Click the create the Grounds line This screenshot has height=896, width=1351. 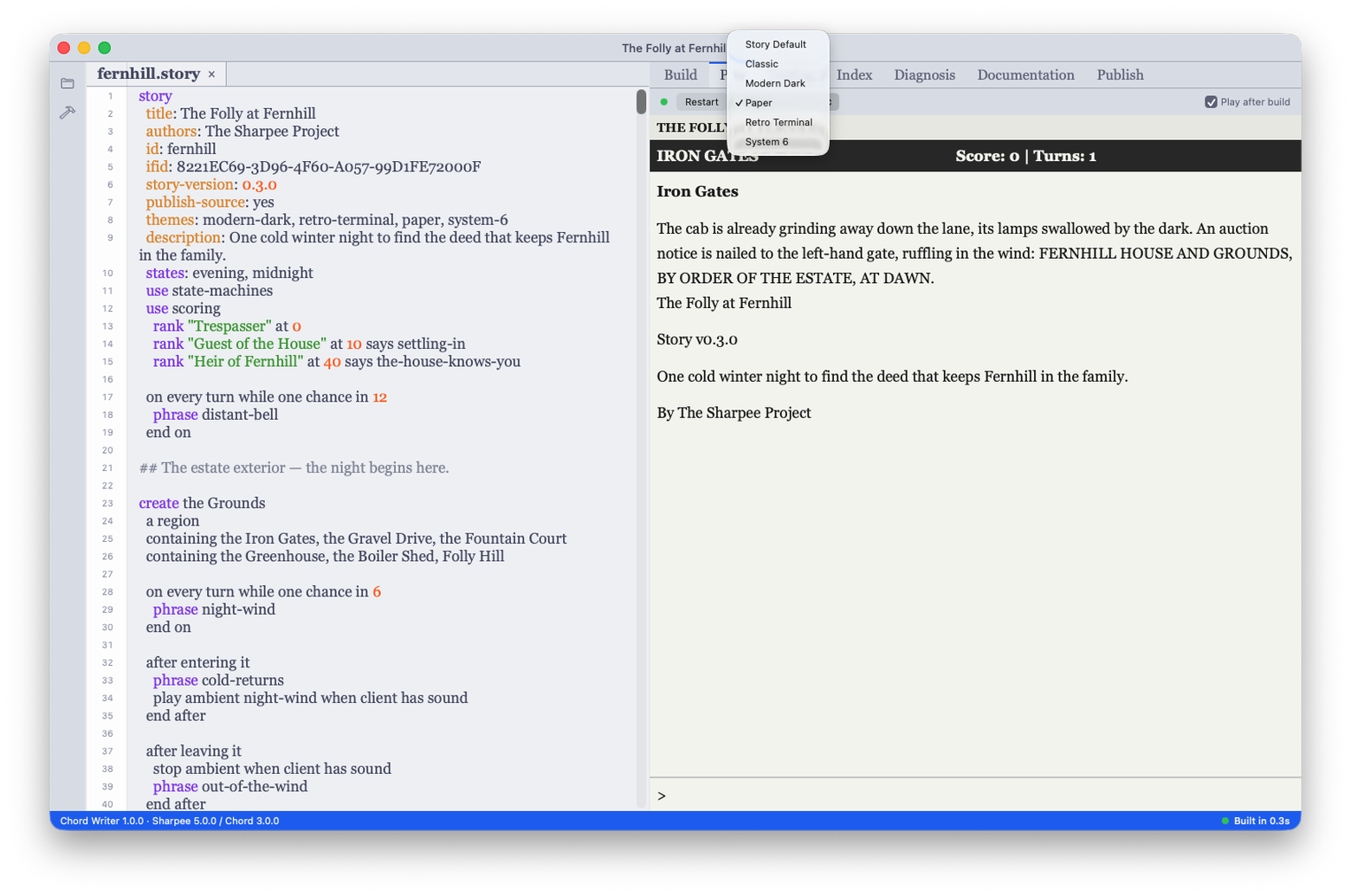202,503
